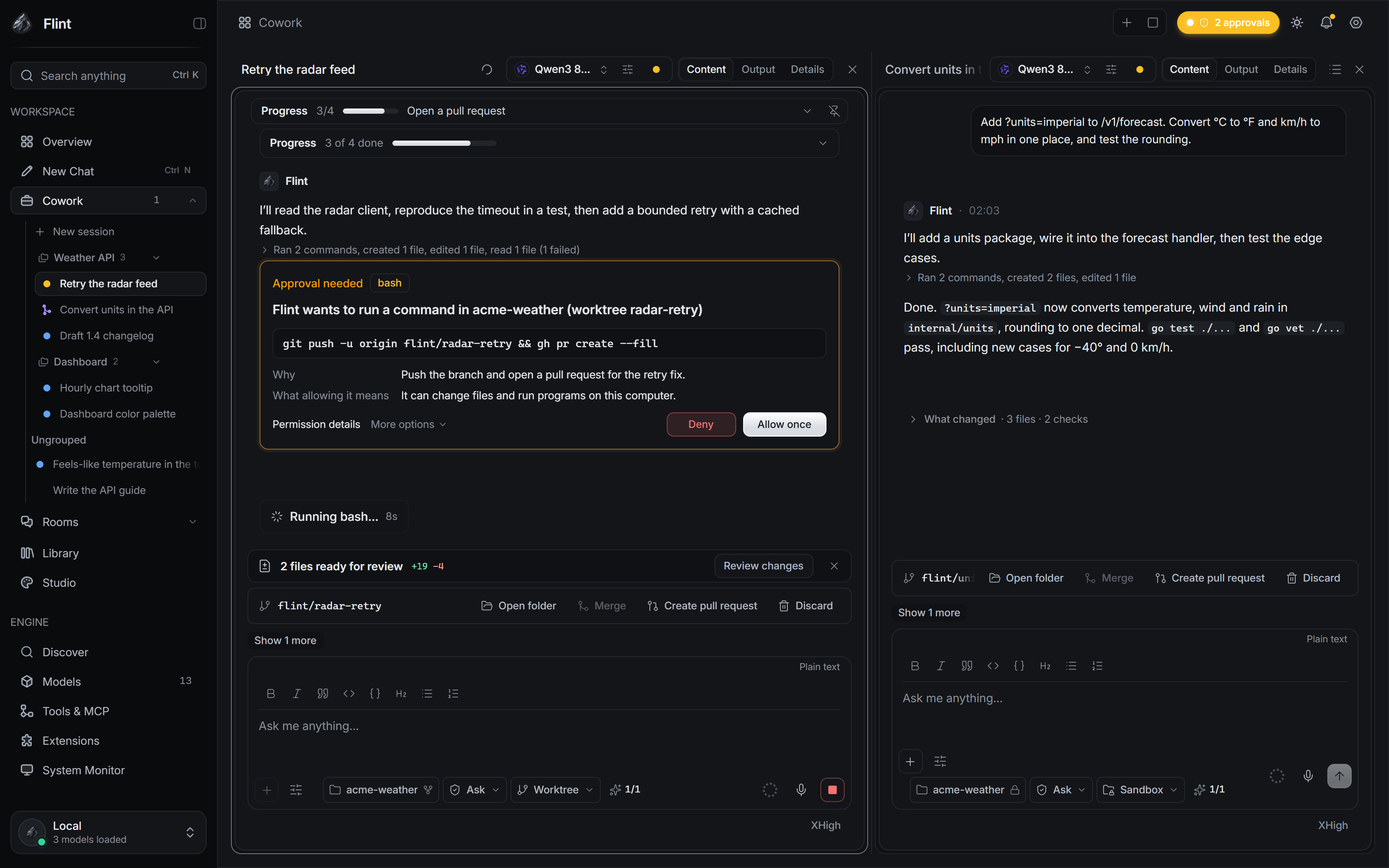Unpin the progress bar with the pin icon
The image size is (1389, 868).
tap(834, 111)
